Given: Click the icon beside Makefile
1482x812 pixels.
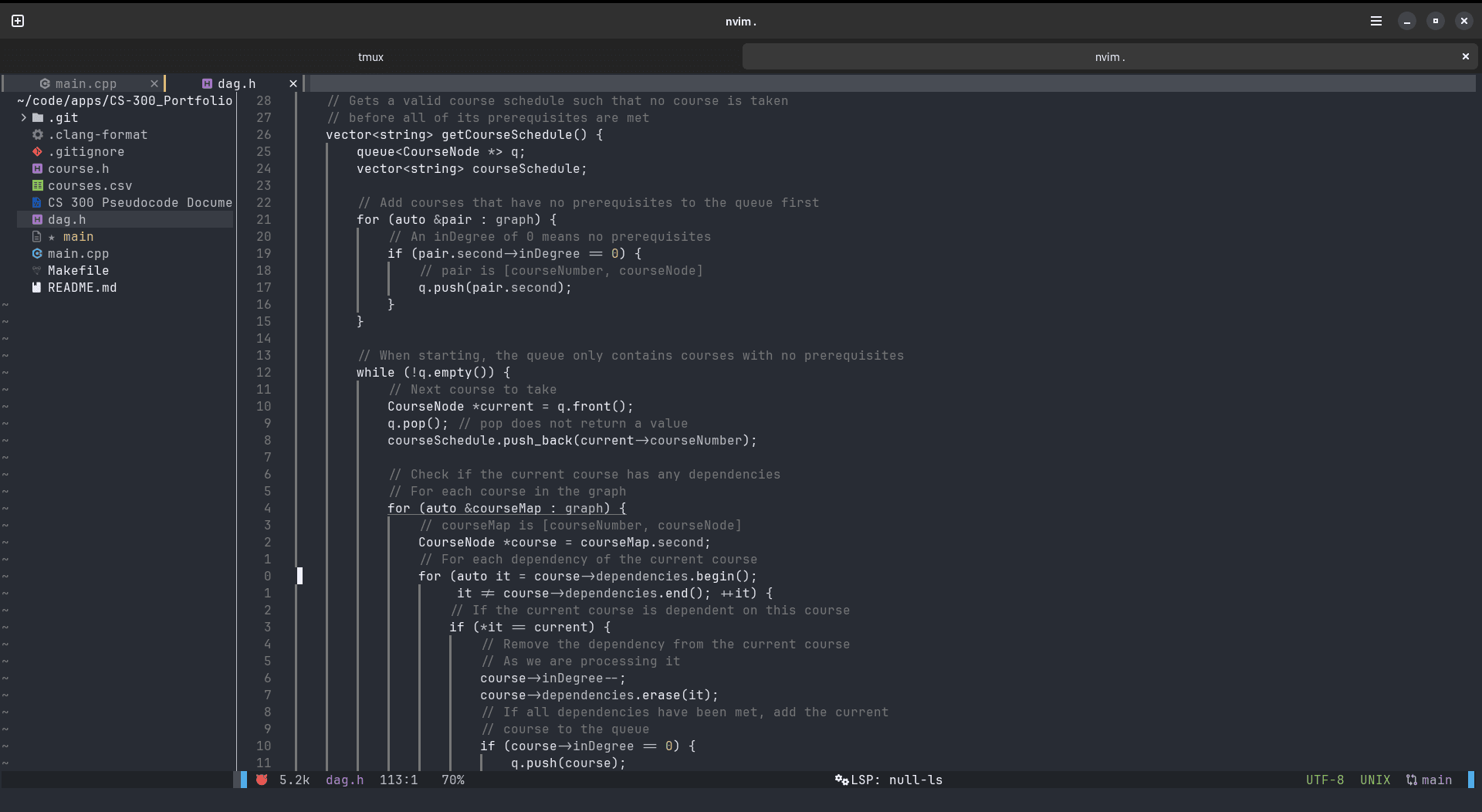Looking at the screenshot, I should (37, 270).
